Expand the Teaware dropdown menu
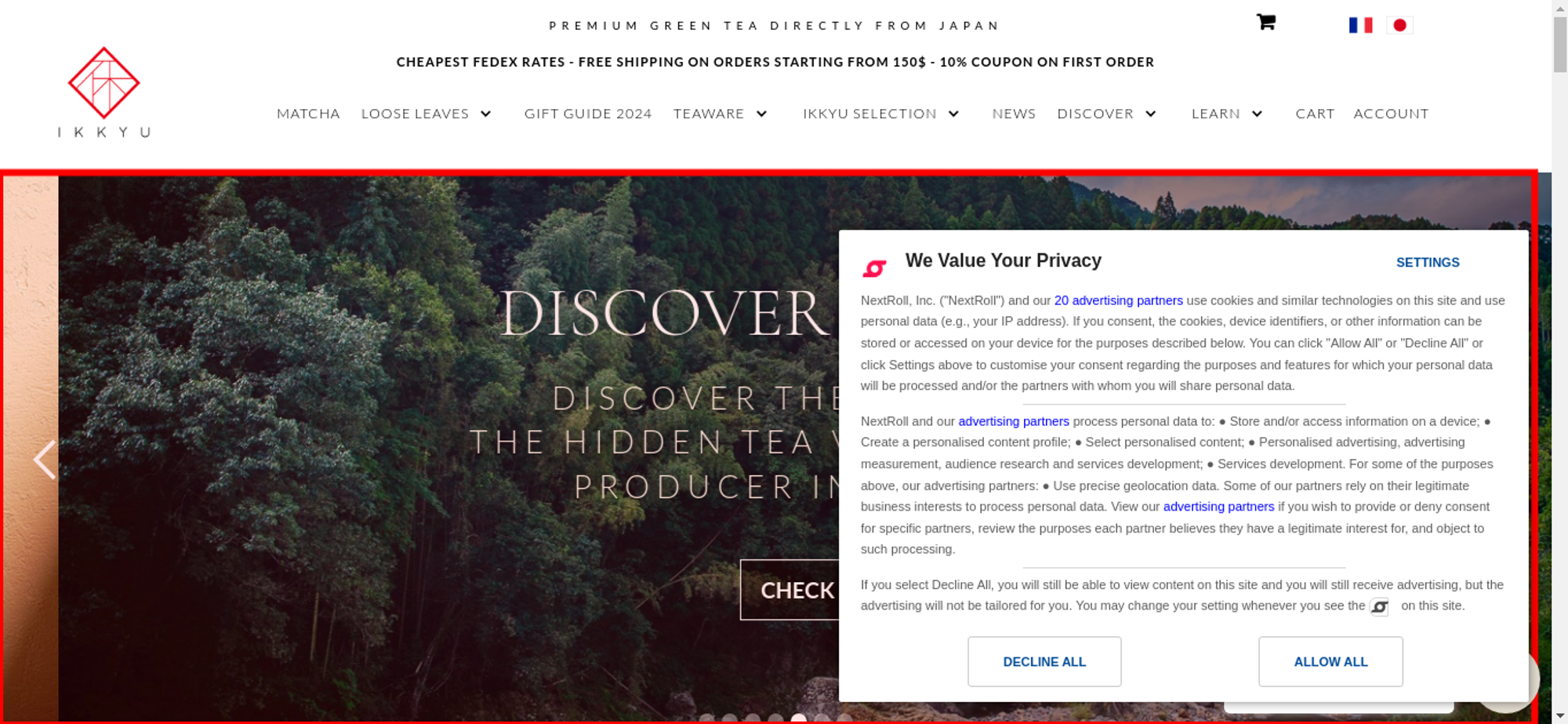The height and width of the screenshot is (724, 1568). point(761,114)
